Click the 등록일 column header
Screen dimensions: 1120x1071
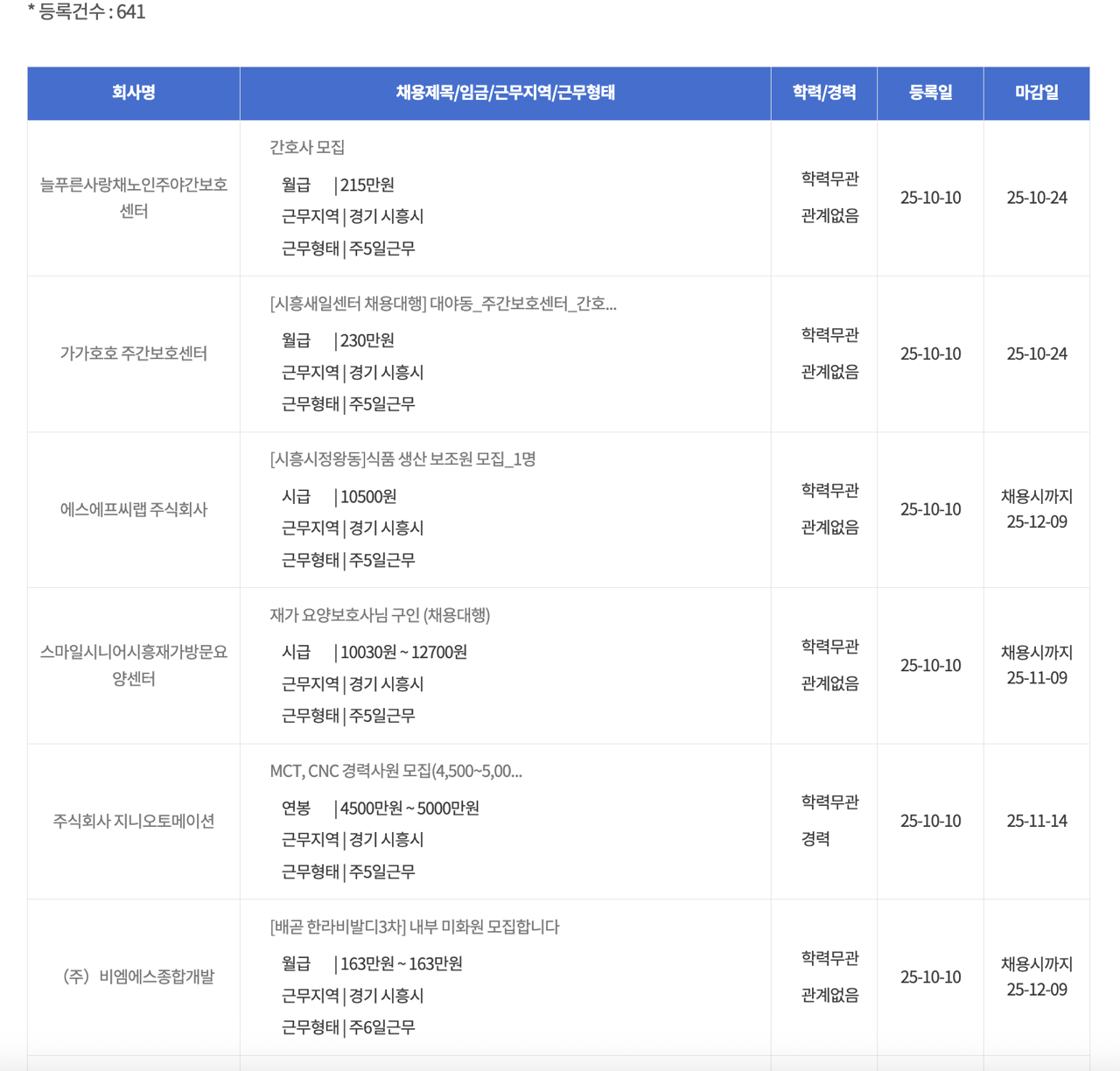coord(930,93)
